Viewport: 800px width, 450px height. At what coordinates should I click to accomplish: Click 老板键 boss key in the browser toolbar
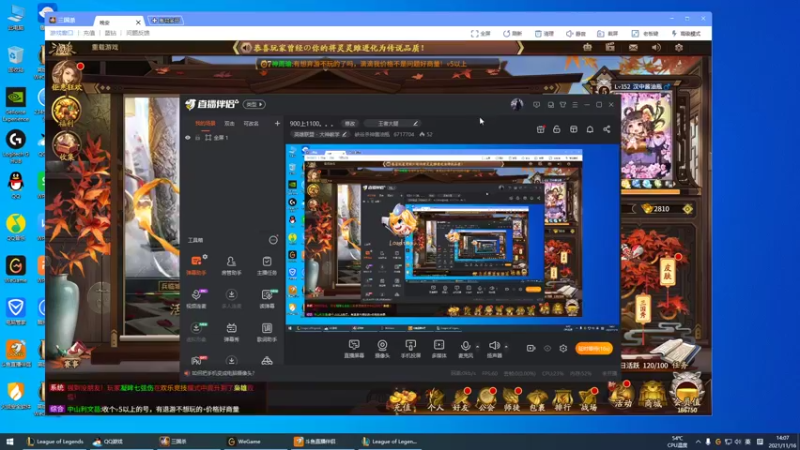(x=644, y=33)
